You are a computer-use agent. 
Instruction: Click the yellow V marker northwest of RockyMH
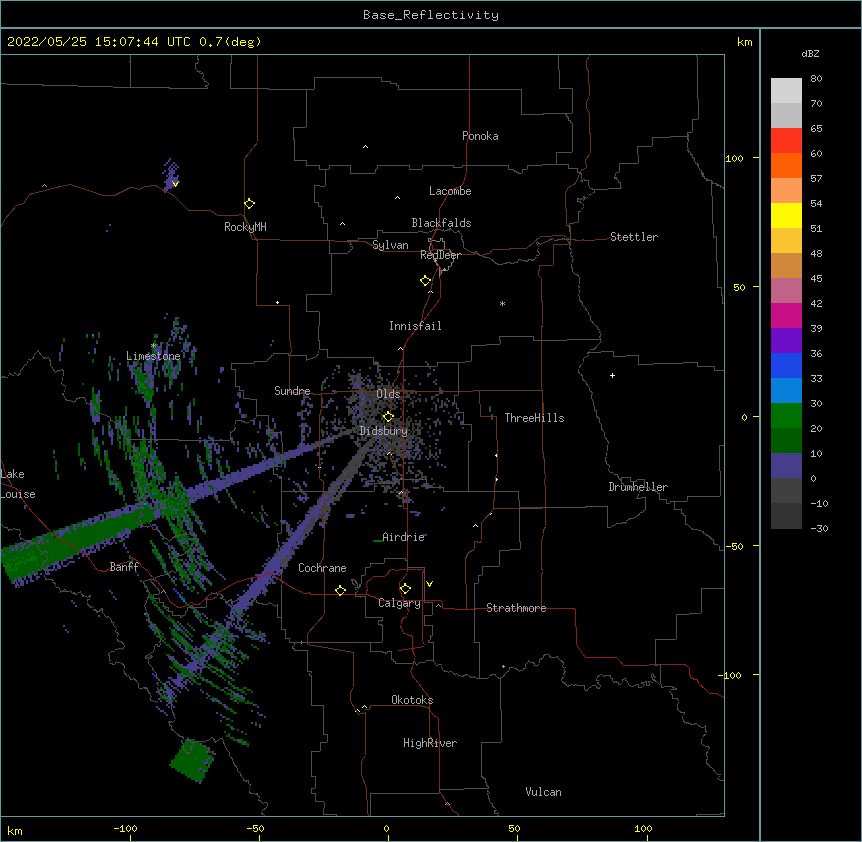coord(175,184)
